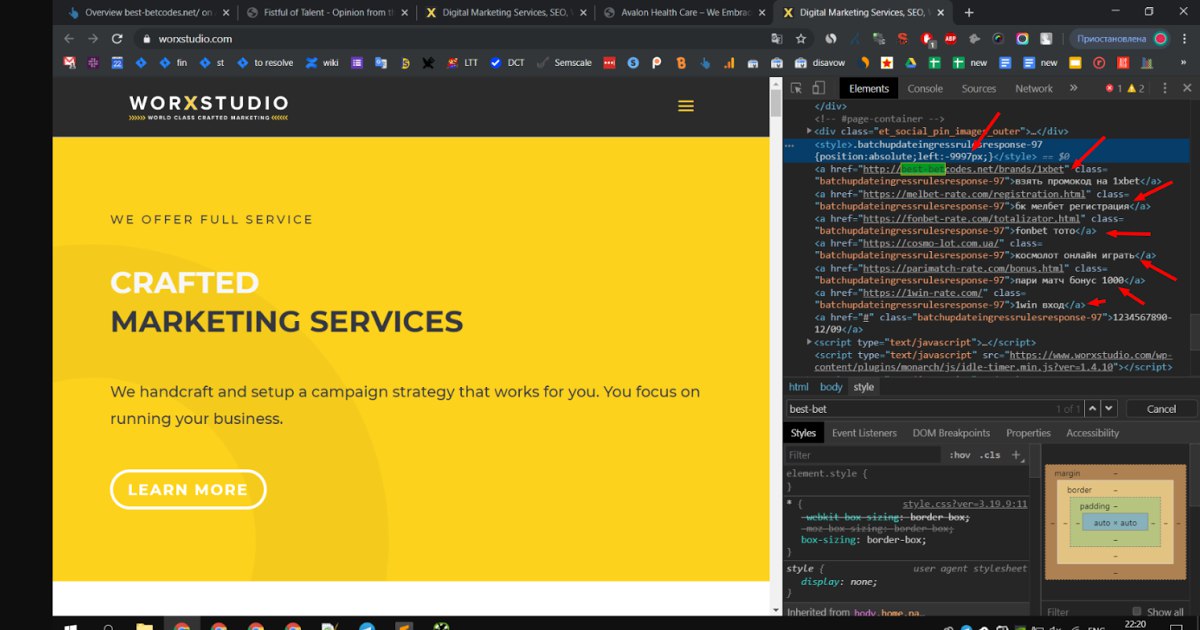Switch to 'Fistful of Talent' browser tab
Viewport: 1200px width, 630px height.
pos(325,13)
